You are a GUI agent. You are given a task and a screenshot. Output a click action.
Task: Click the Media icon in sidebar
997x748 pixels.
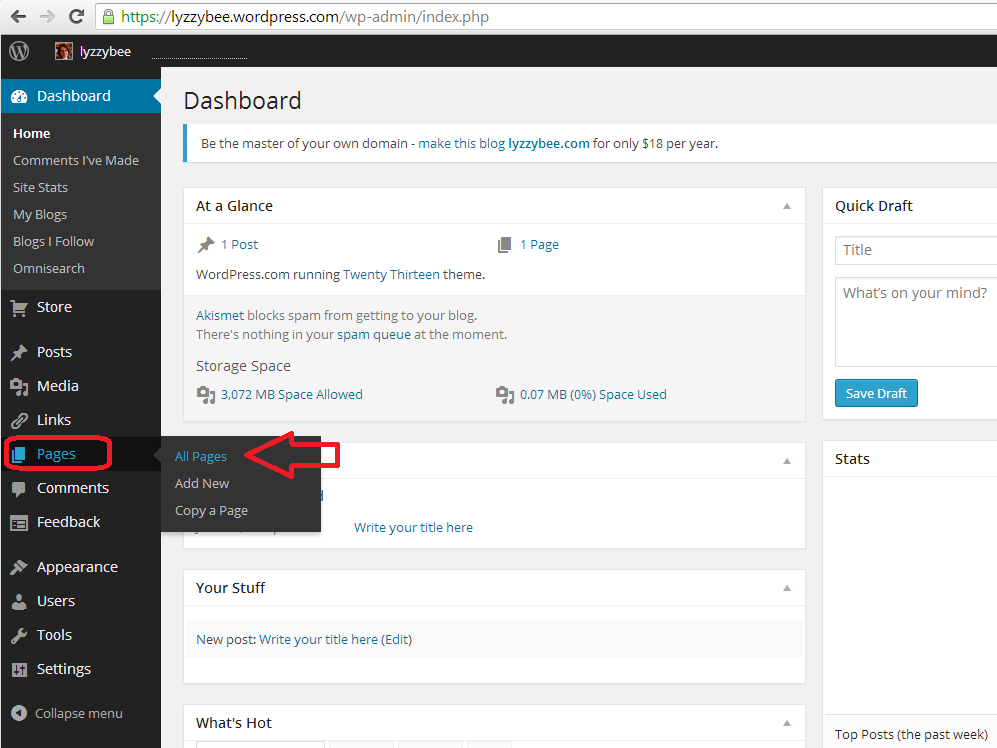[19, 387]
